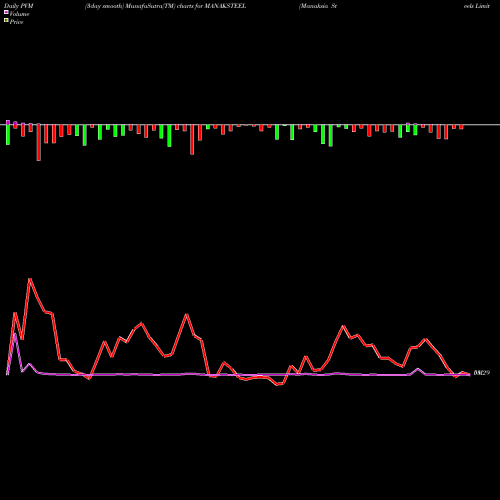Click the MunafaSutra charts for MANAKSTEEL heading
This screenshot has width=500, height=500.
[x=165, y=6]
